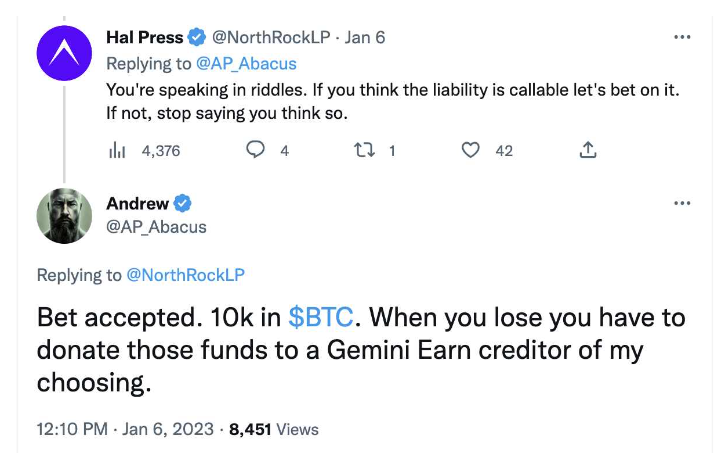Like Hal Press's tweet with heart icon
The width and height of the screenshot is (727, 461).
pyautogui.click(x=471, y=150)
